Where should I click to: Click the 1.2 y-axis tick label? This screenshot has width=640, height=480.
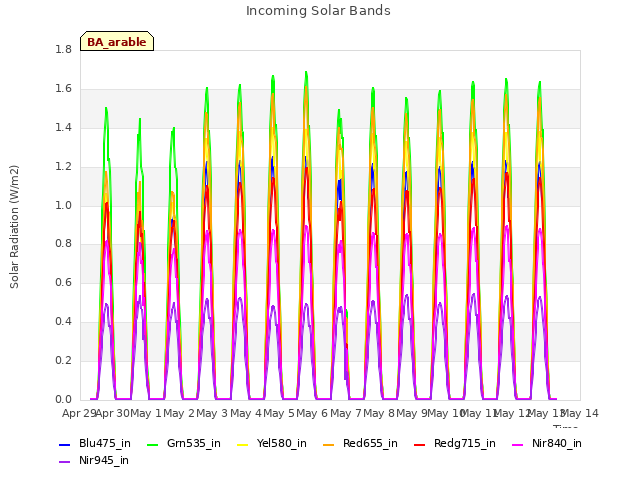(x=63, y=167)
